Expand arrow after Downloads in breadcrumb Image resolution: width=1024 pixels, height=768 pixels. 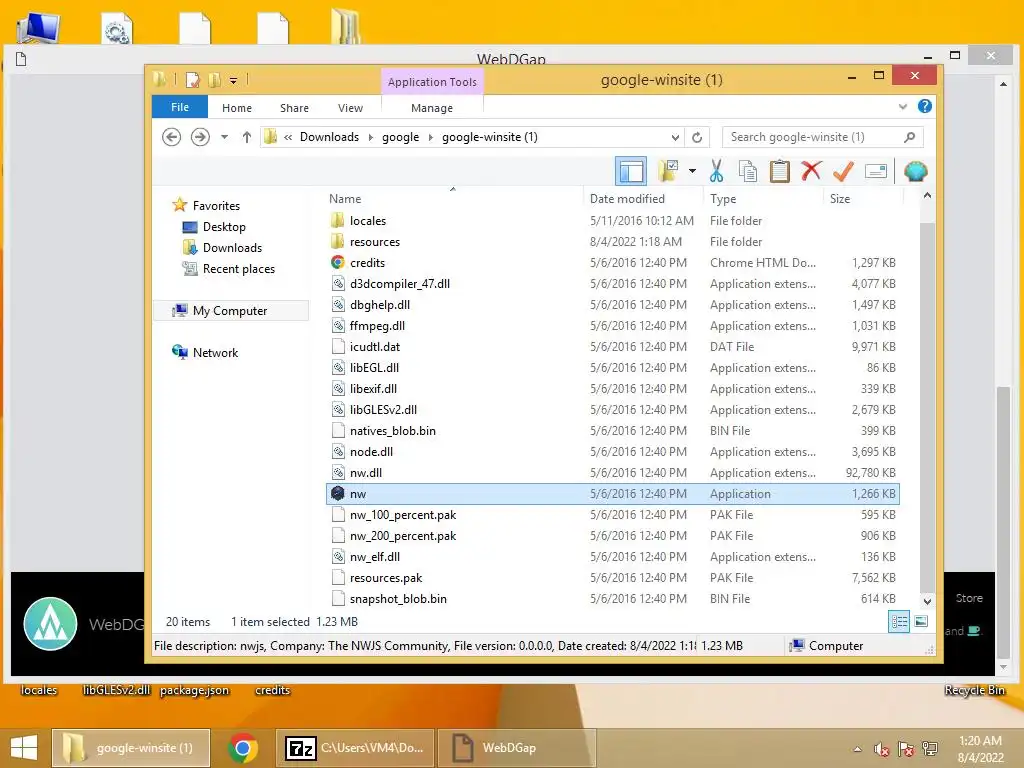pos(370,137)
